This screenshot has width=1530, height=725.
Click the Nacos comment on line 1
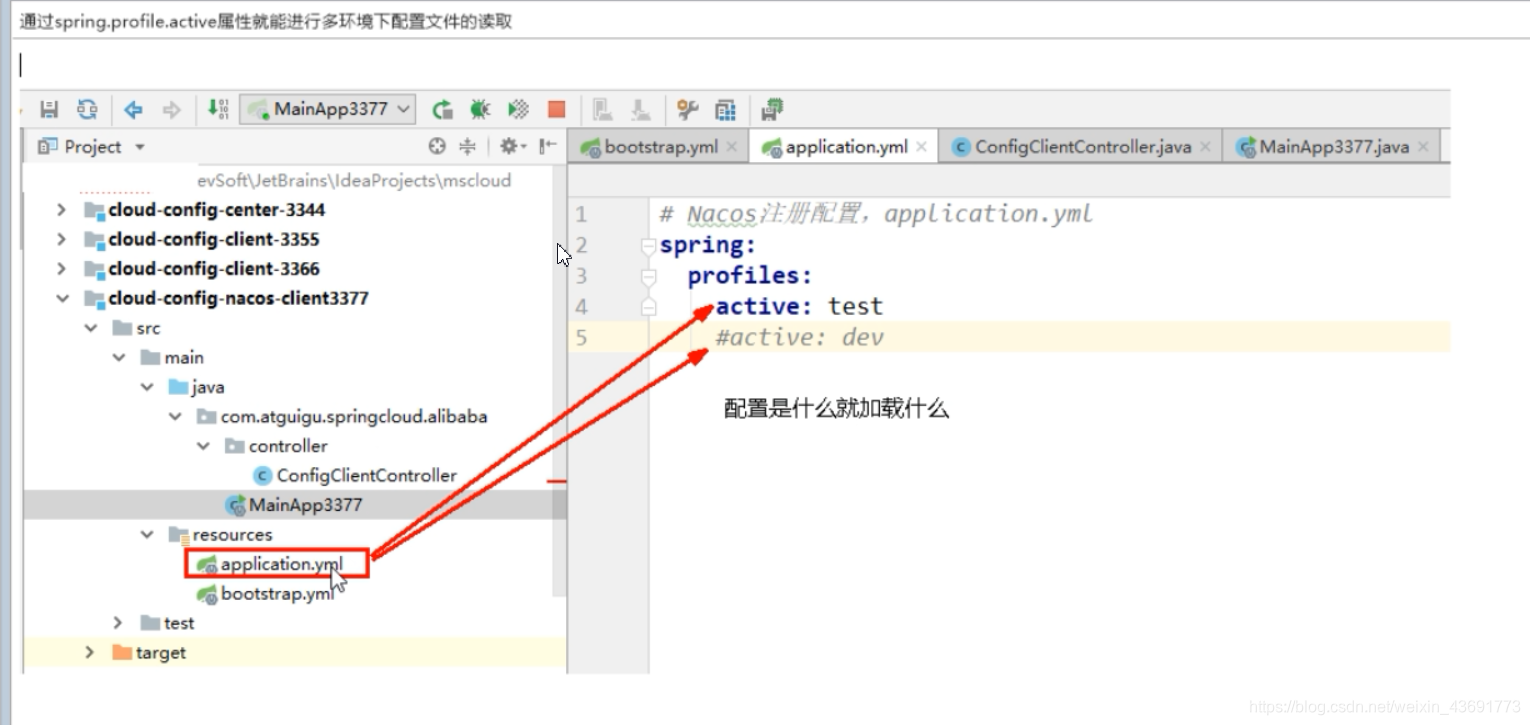(876, 214)
